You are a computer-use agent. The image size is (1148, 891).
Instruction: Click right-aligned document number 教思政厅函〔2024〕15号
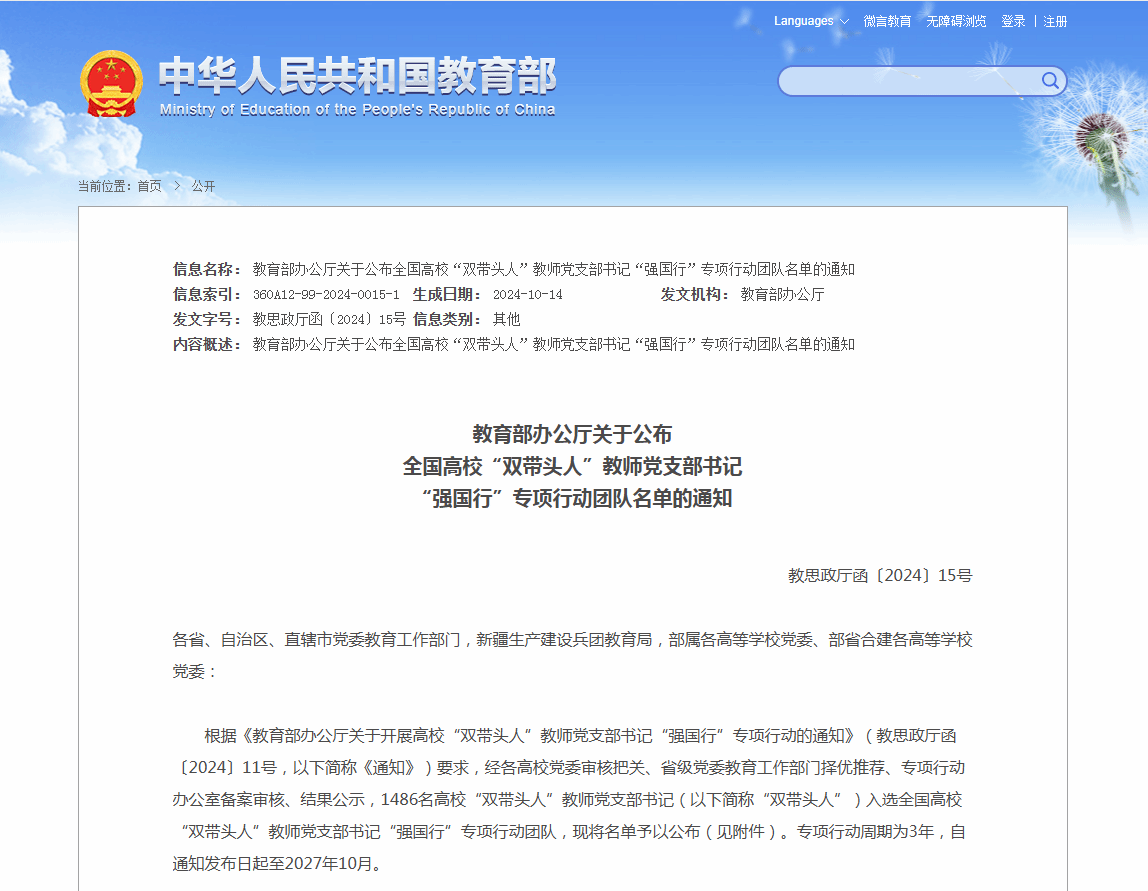click(x=880, y=575)
